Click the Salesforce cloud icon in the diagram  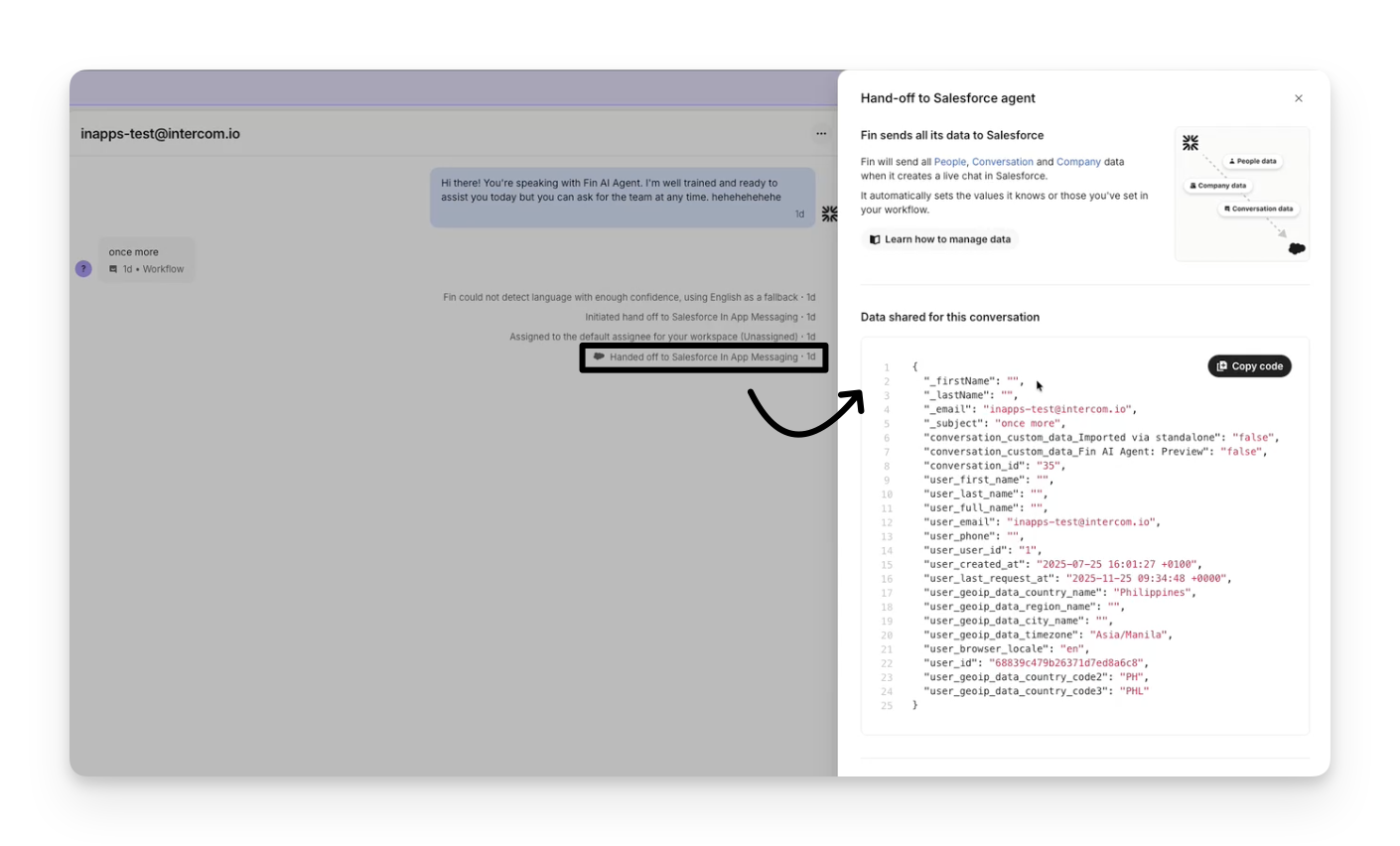pos(1296,248)
